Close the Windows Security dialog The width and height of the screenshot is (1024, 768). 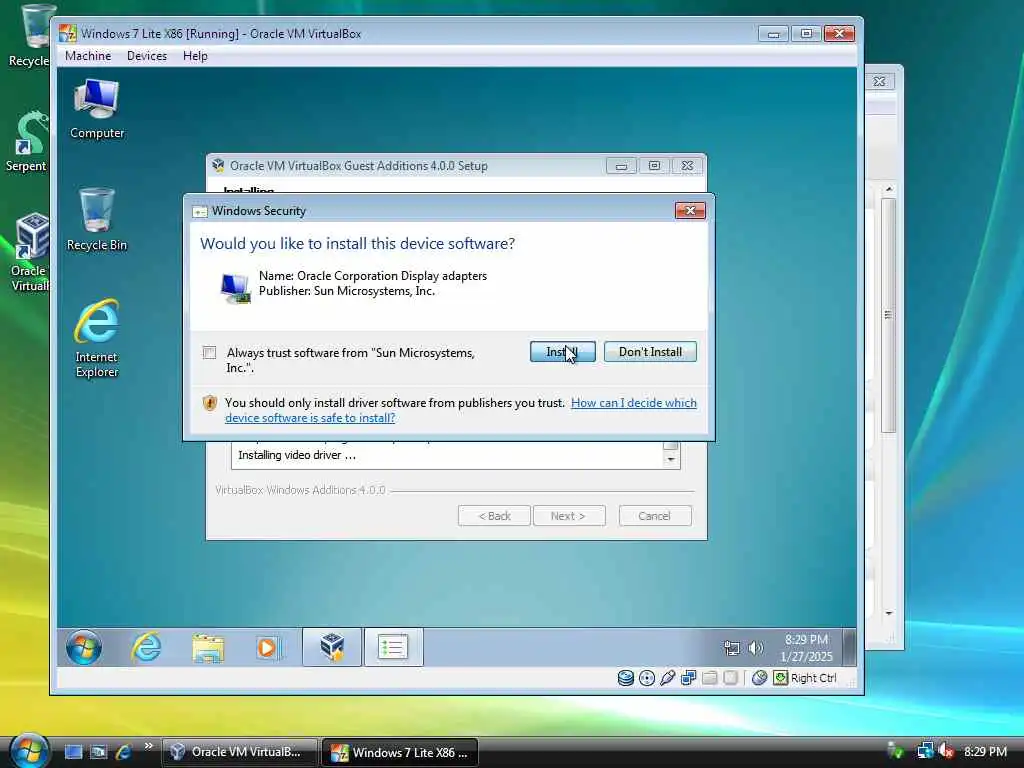[690, 210]
